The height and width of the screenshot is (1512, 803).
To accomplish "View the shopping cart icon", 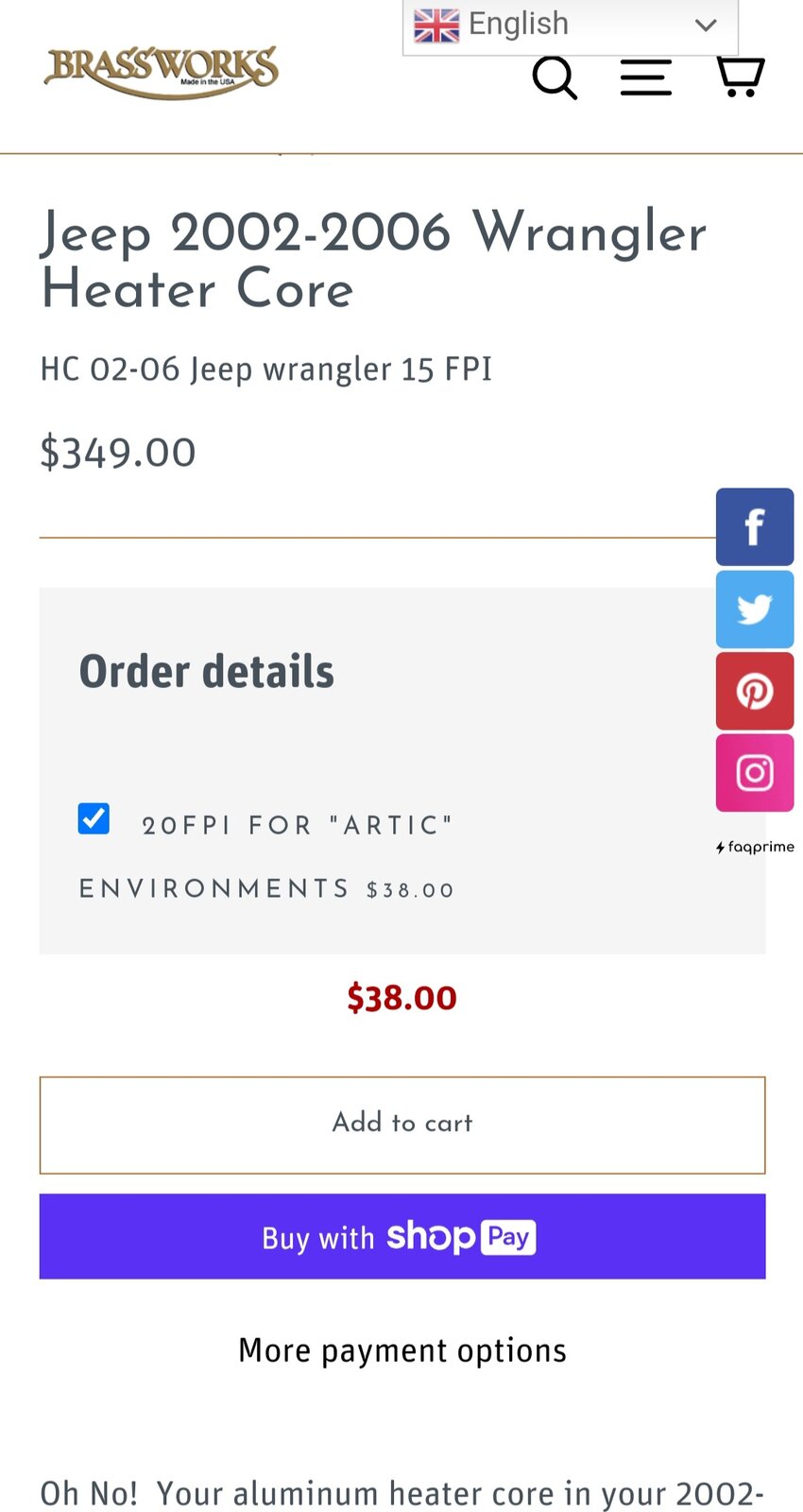I will tap(740, 76).
